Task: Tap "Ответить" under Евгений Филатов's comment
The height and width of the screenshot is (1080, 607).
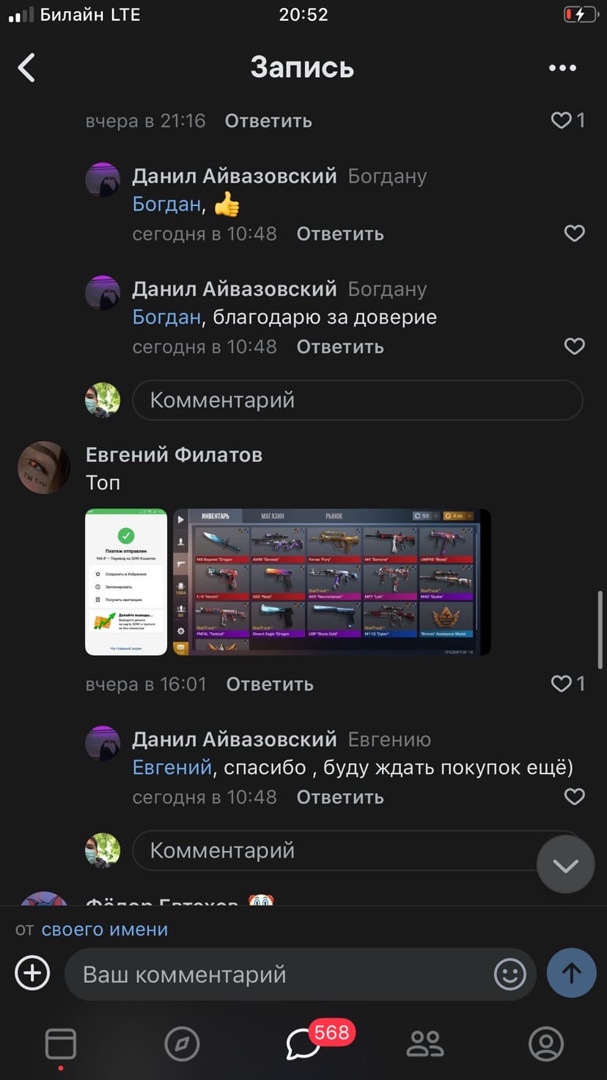Action: 269,684
